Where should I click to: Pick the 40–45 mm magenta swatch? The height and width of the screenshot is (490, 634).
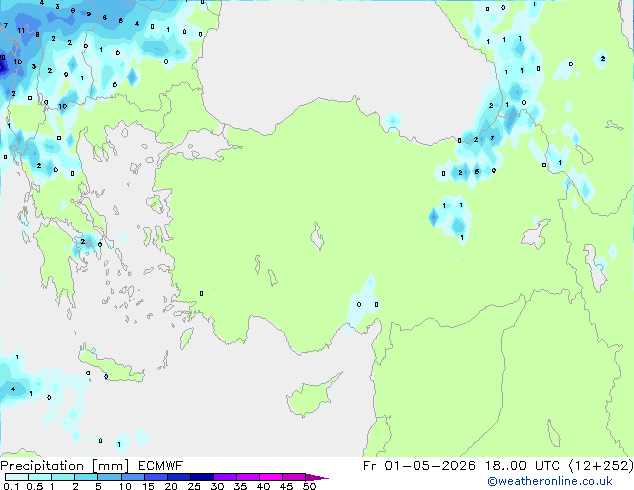271,477
